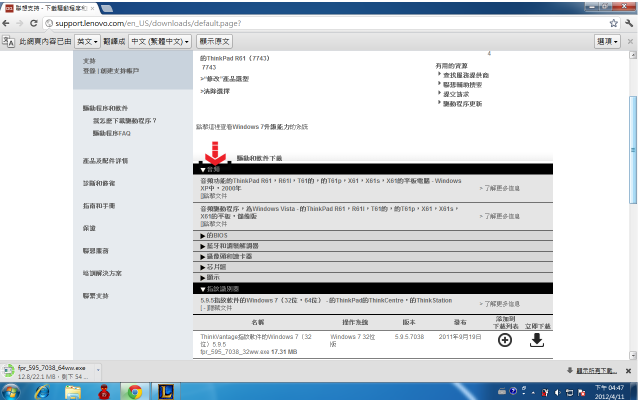Click the release date 2011年9月19日

click(460, 337)
